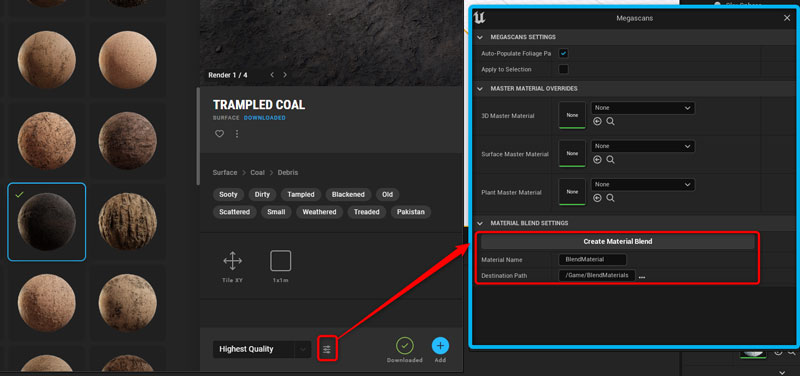Select the Scattered tag
Viewport: 800px width, 376px height.
(x=235, y=212)
